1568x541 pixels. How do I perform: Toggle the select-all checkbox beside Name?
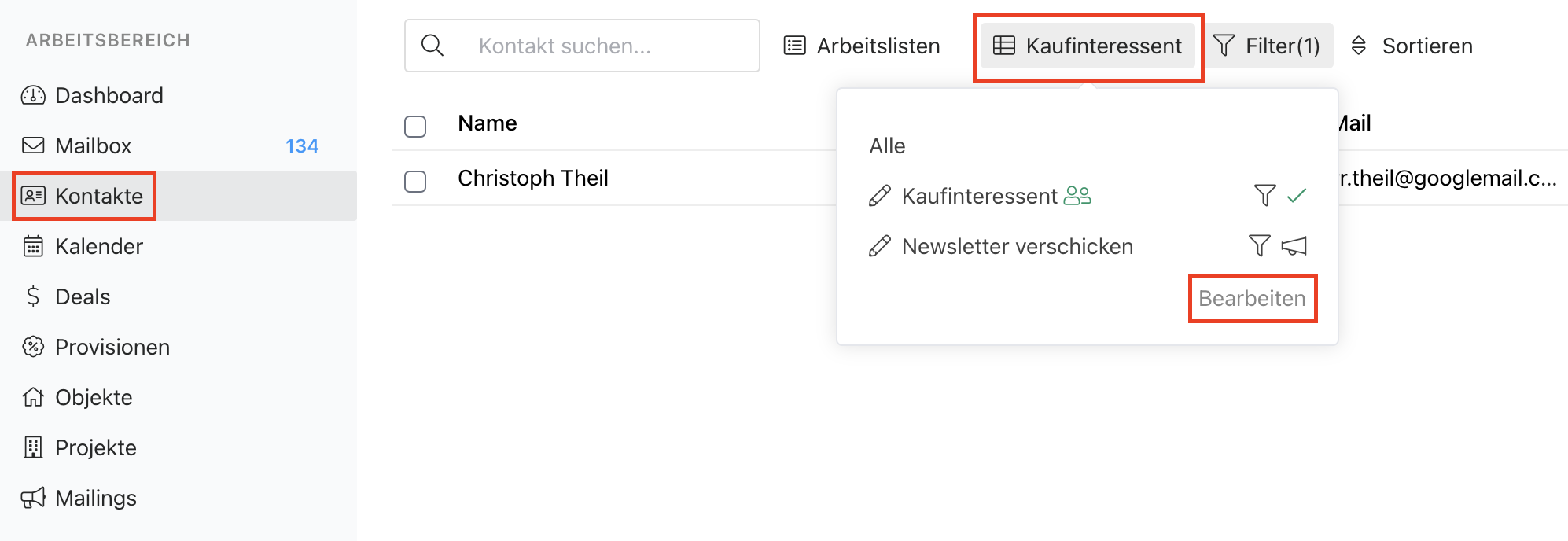[x=415, y=126]
